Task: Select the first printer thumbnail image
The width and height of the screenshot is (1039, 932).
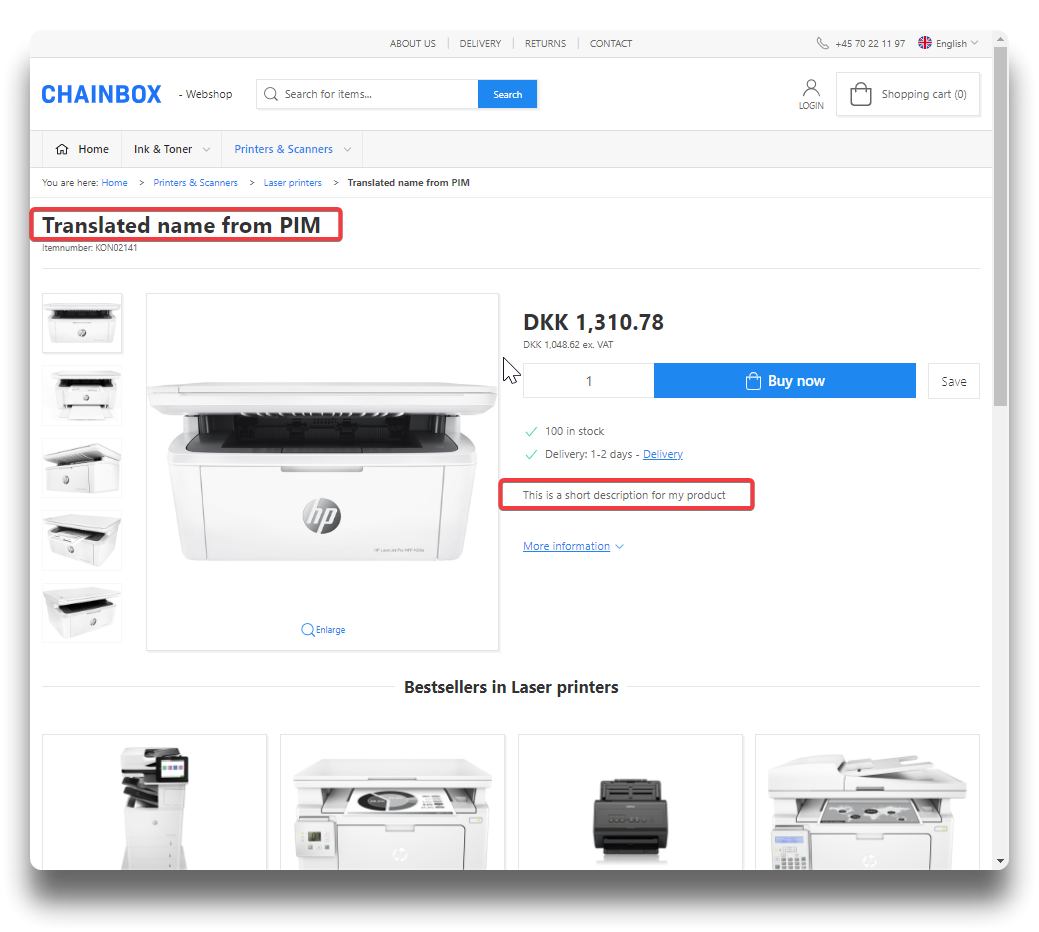Action: [x=82, y=323]
